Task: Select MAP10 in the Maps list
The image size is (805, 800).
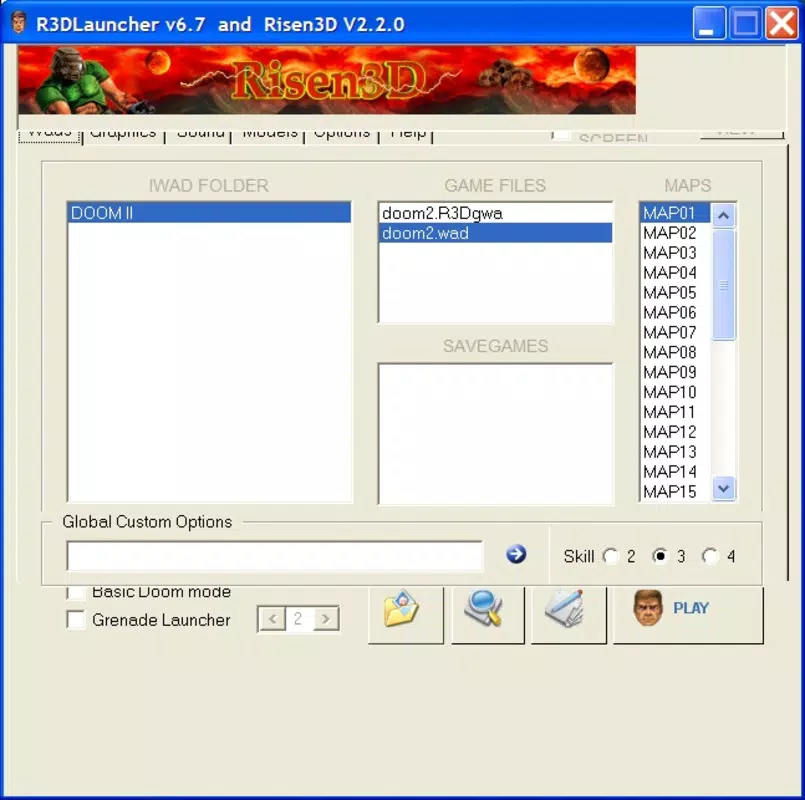Action: point(675,392)
